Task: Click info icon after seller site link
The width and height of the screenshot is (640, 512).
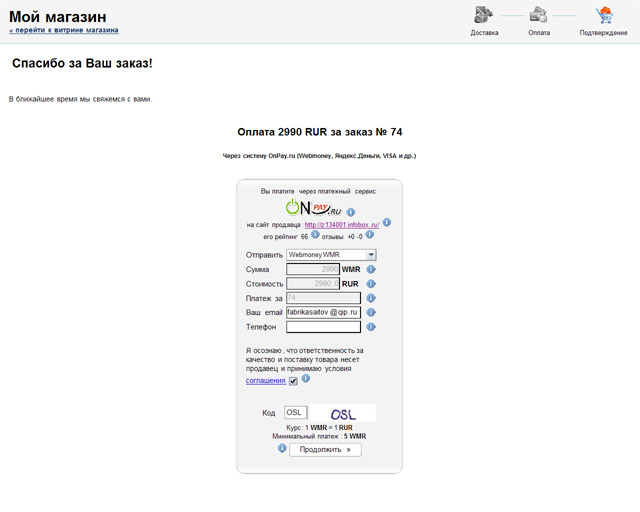Action: [x=387, y=223]
